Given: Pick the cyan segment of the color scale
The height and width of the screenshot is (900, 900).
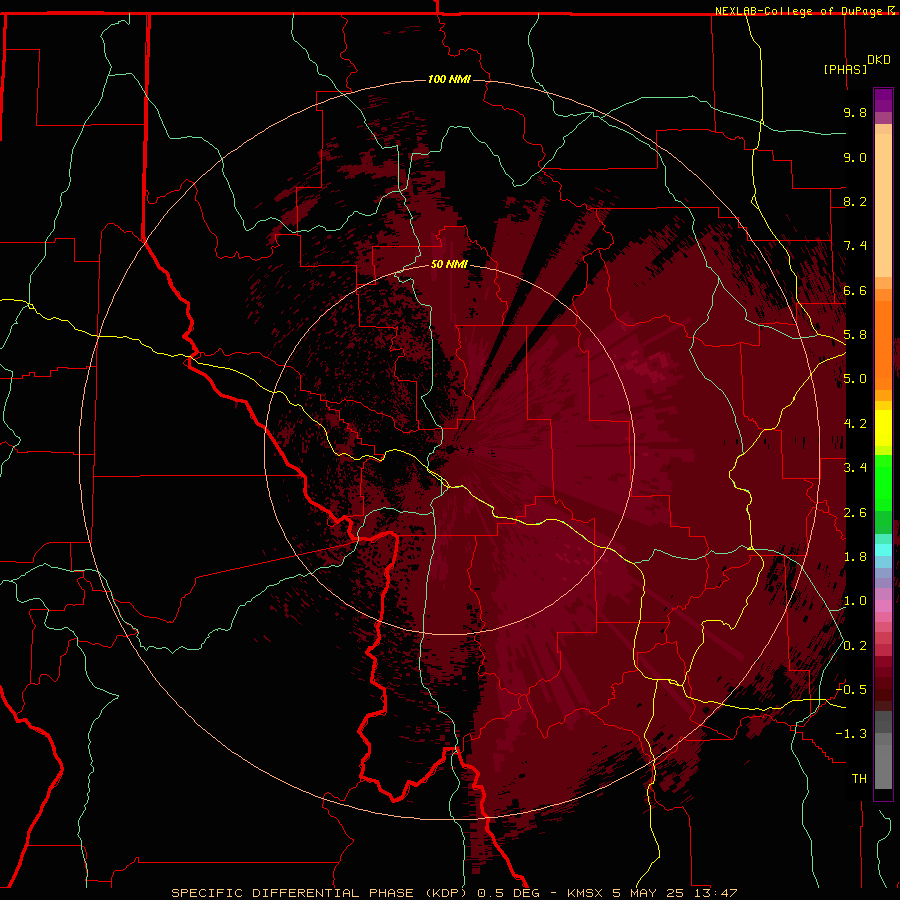Looking at the screenshot, I should [883, 550].
